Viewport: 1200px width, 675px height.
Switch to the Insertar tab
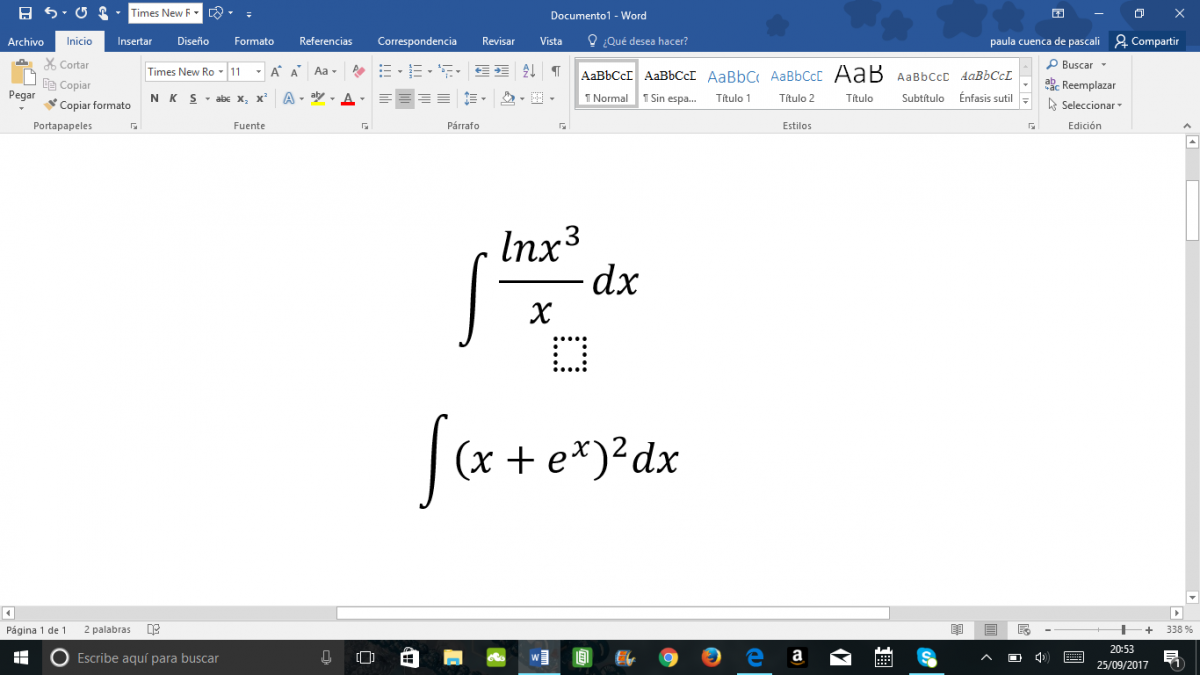pos(134,41)
